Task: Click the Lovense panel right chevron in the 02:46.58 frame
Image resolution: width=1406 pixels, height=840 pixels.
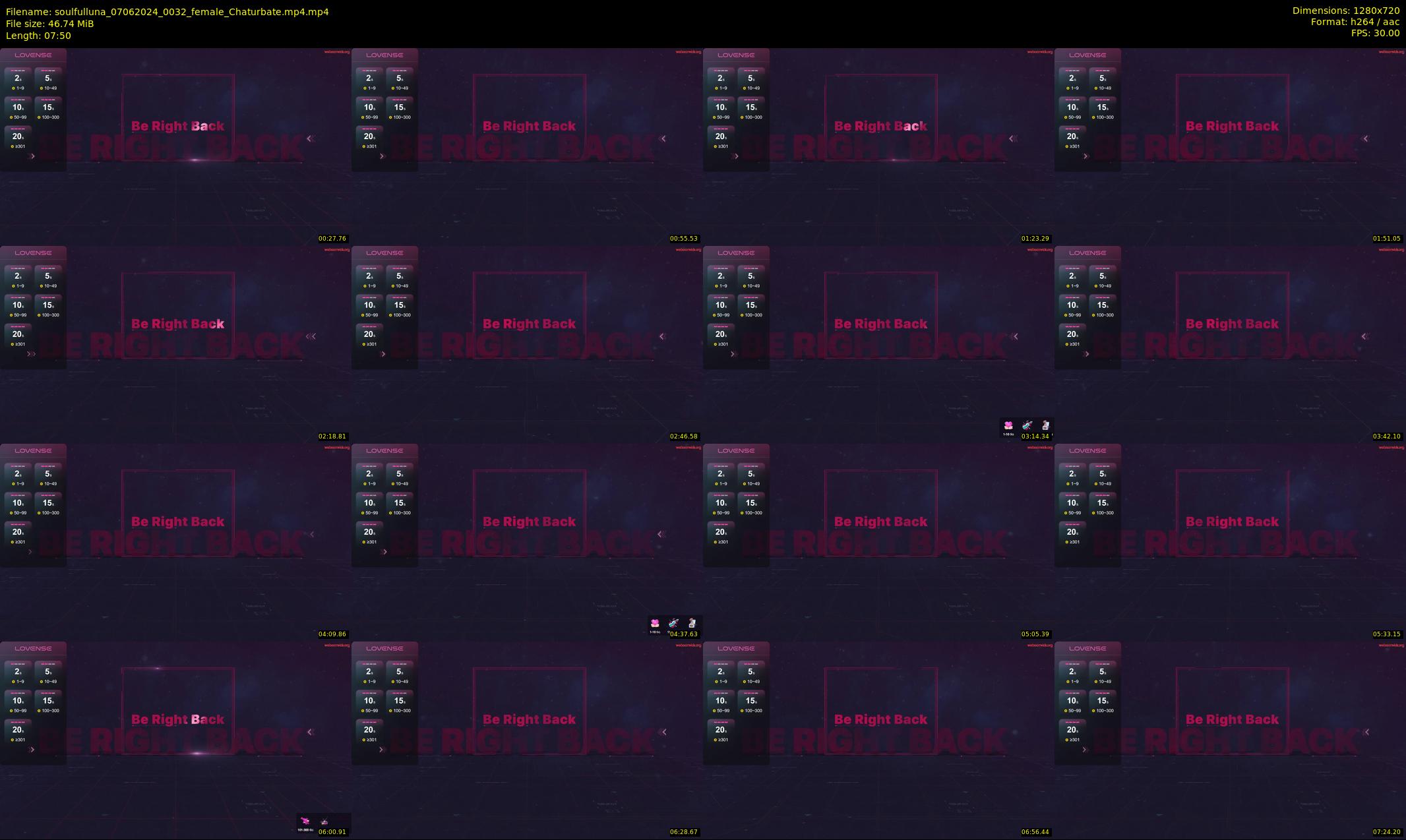Action: tap(383, 354)
